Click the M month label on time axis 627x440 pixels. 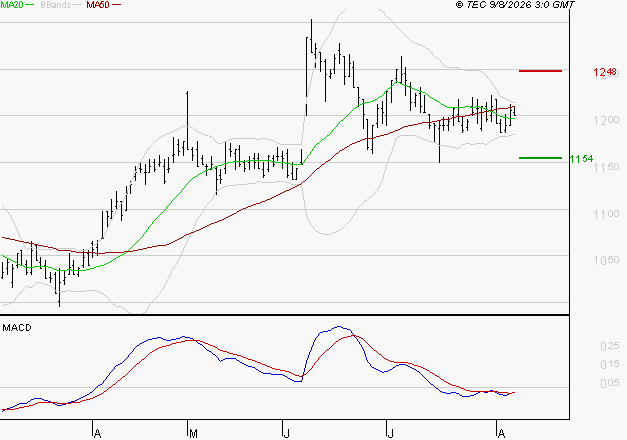pos(193,434)
